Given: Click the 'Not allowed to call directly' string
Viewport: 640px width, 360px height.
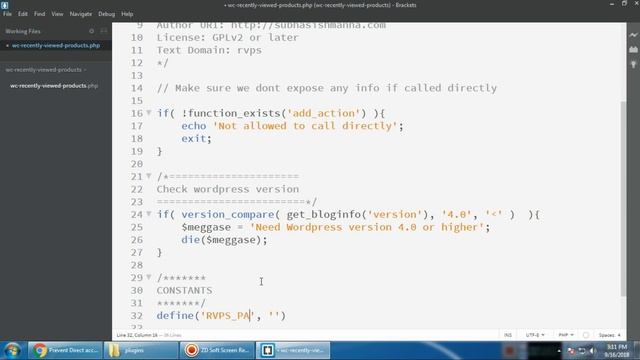Looking at the screenshot, I should [x=305, y=126].
